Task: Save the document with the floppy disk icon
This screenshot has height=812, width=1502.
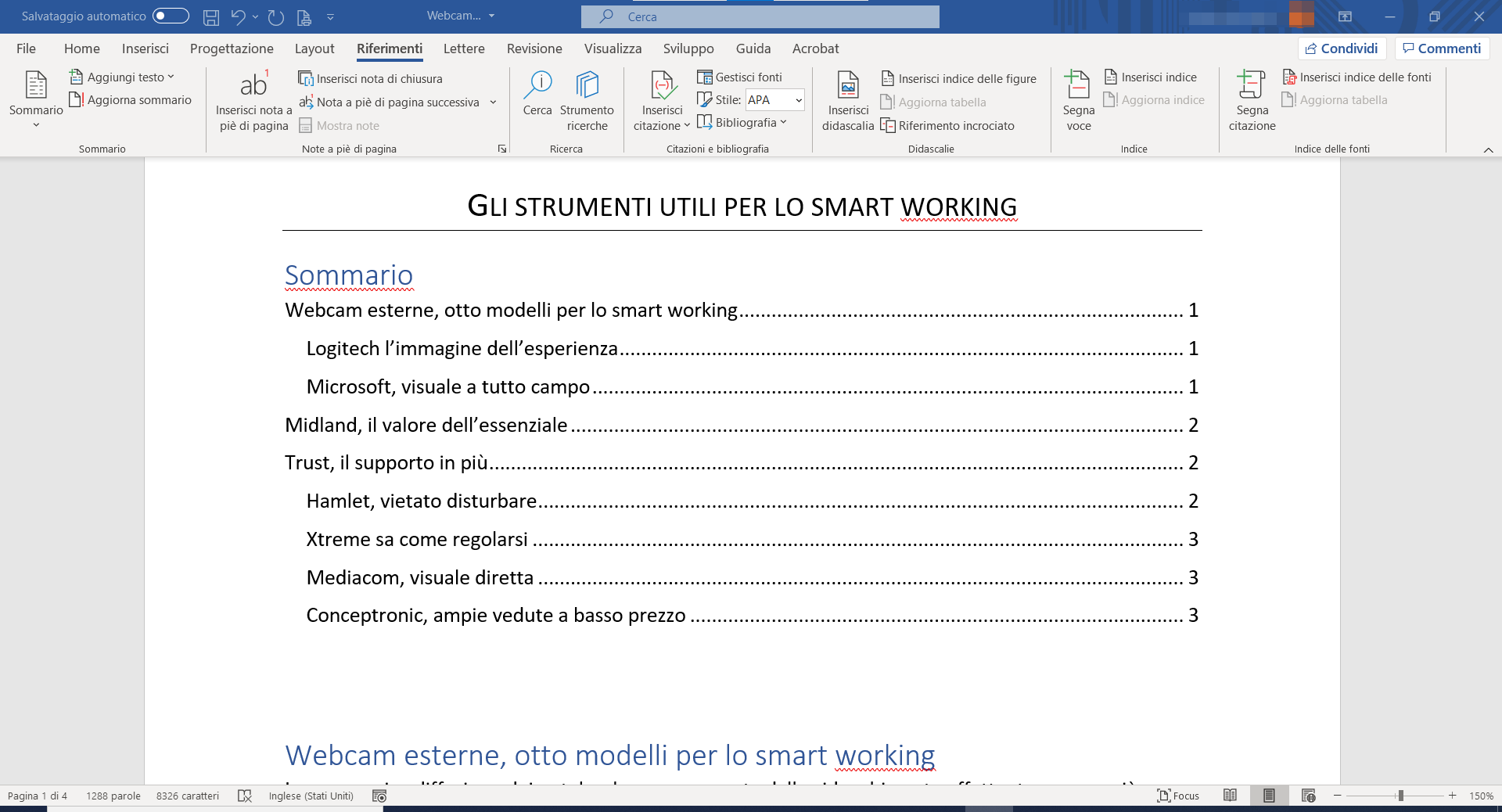Action: (x=210, y=16)
